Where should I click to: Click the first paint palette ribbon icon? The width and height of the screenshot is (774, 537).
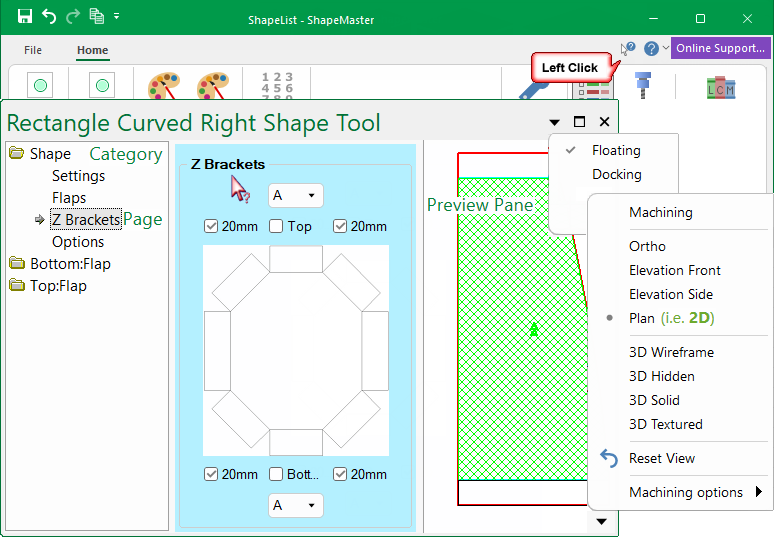coord(163,88)
